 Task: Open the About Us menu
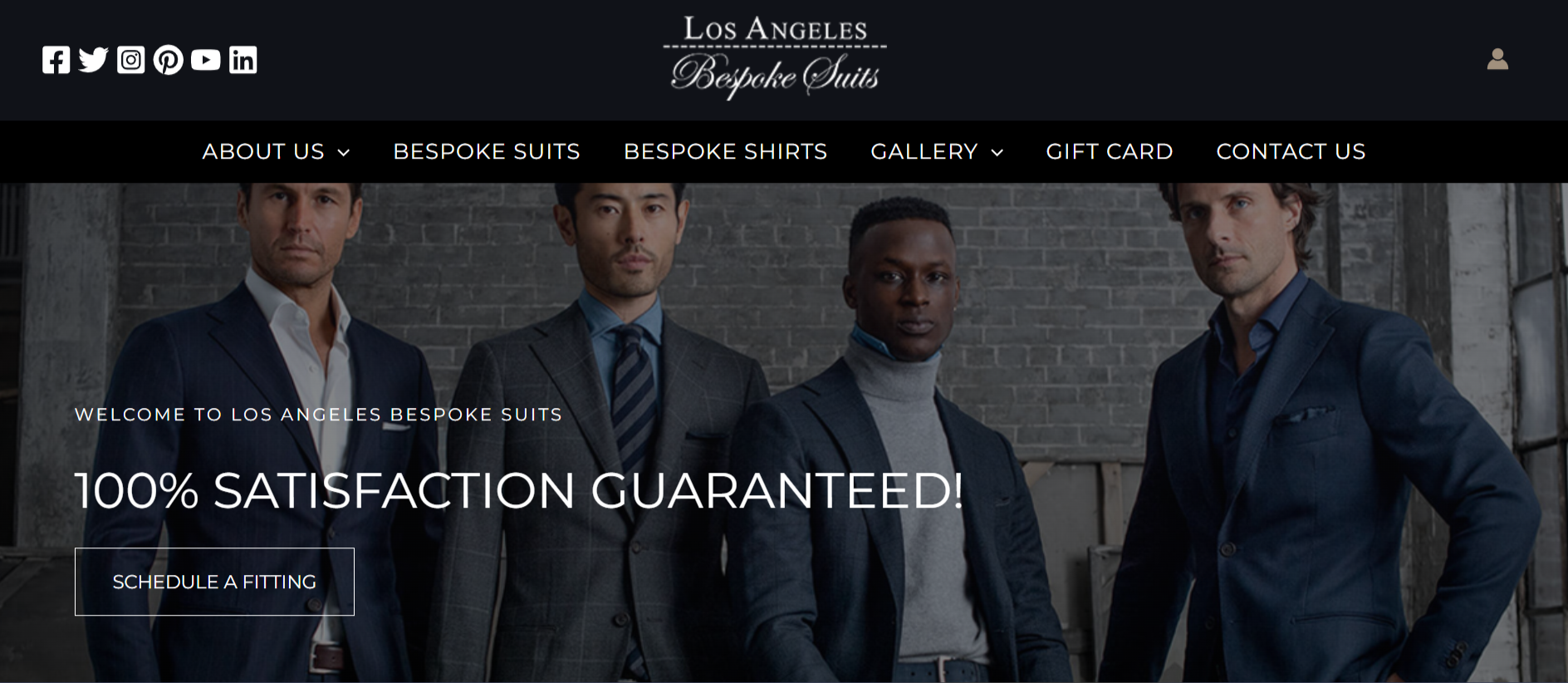pyautogui.click(x=263, y=151)
